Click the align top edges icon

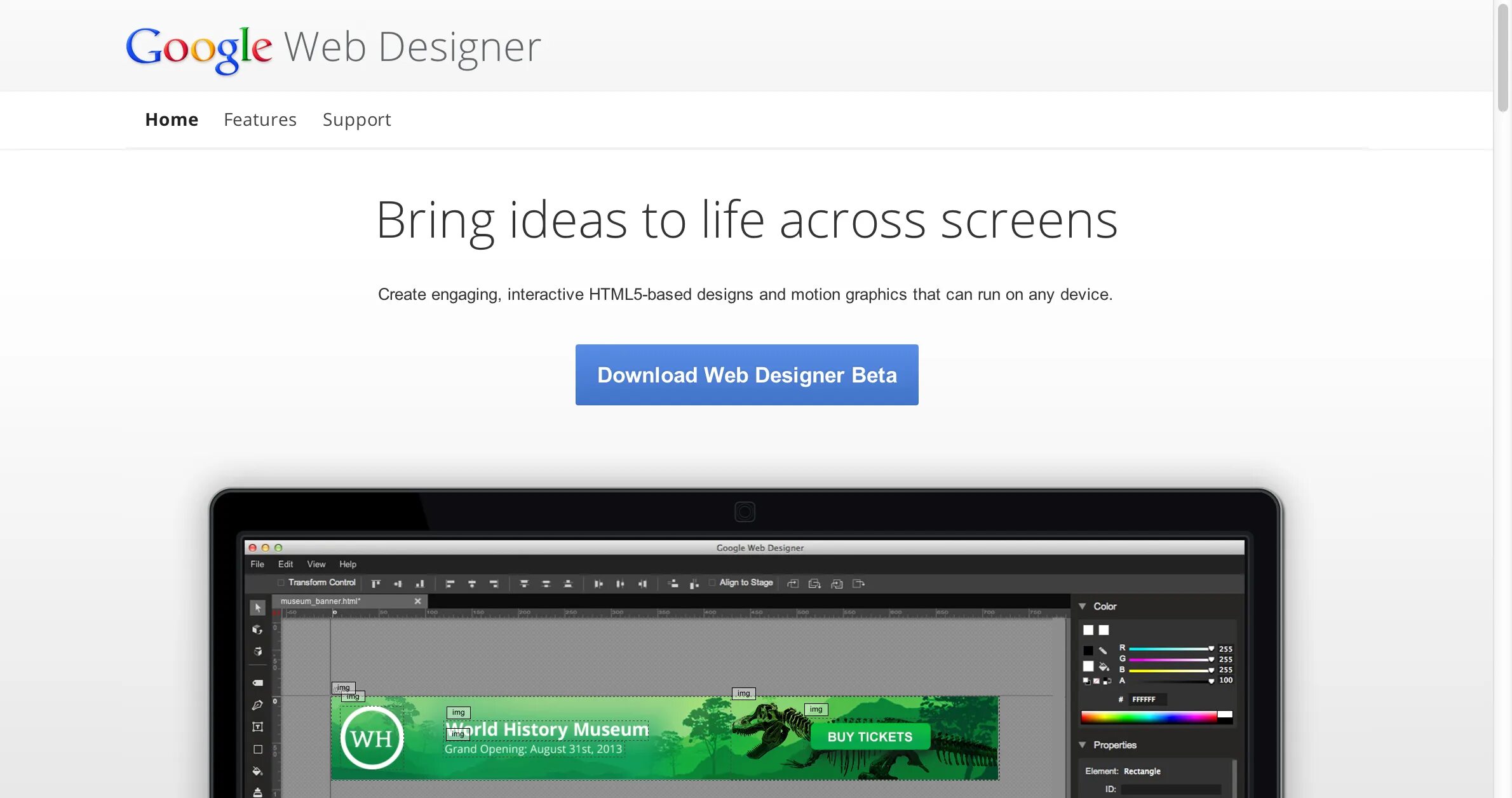pyautogui.click(x=375, y=583)
